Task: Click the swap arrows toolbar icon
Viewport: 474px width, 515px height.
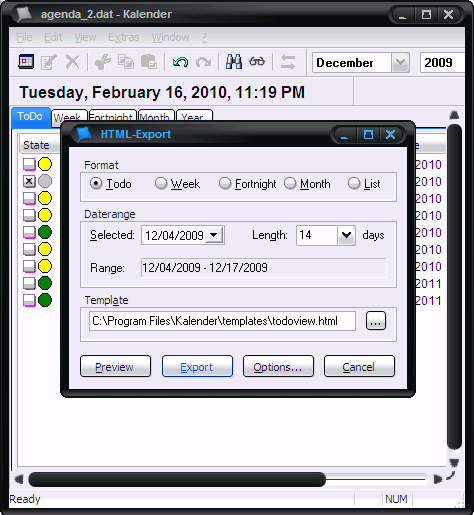Action: [288, 62]
